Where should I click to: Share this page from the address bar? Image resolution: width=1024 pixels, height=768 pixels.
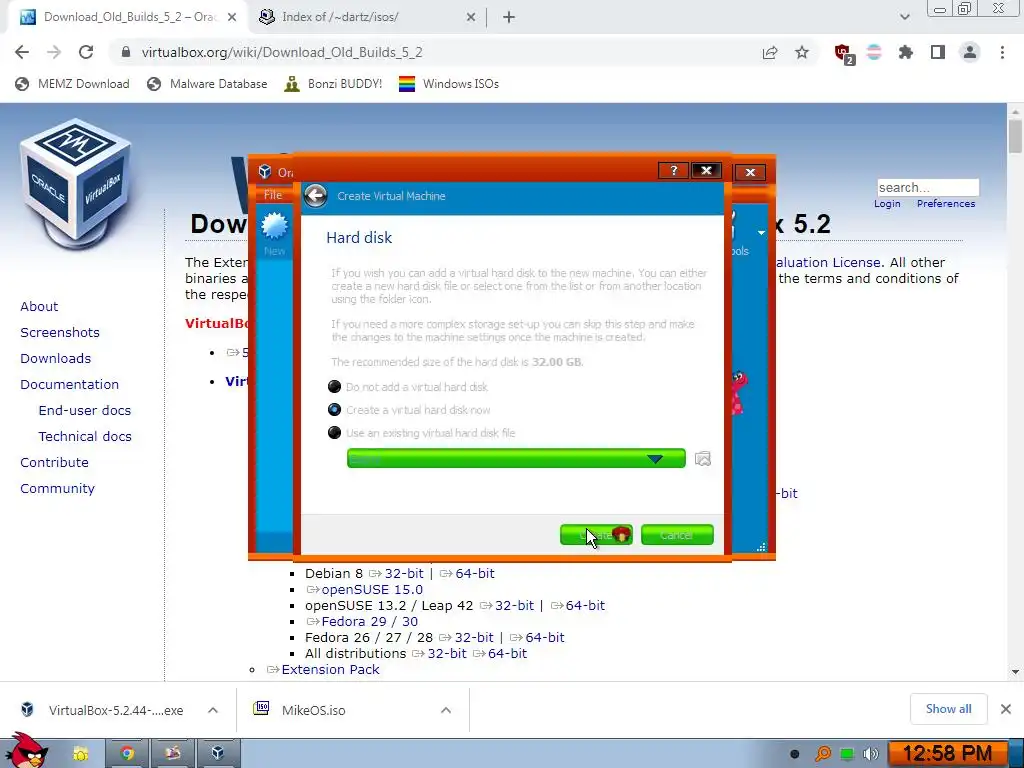(770, 52)
